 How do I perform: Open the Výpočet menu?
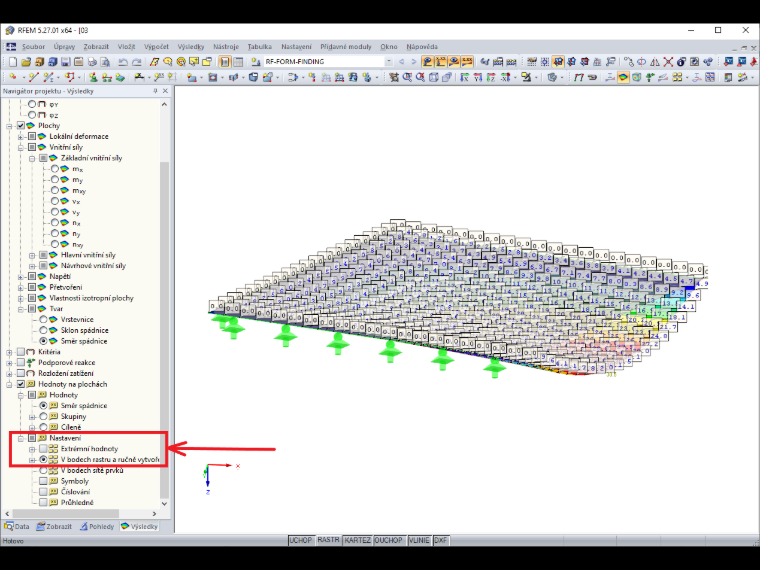click(x=156, y=47)
